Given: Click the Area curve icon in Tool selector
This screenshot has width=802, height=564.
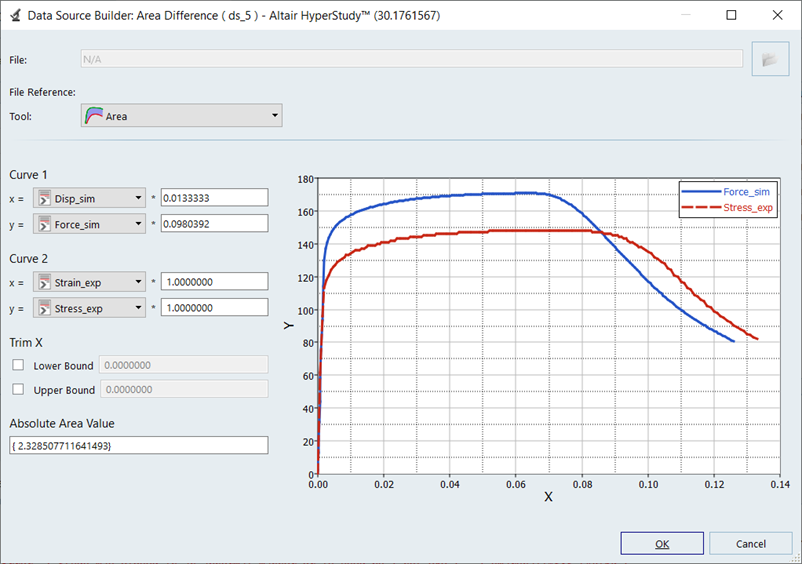Looking at the screenshot, I should 94,116.
